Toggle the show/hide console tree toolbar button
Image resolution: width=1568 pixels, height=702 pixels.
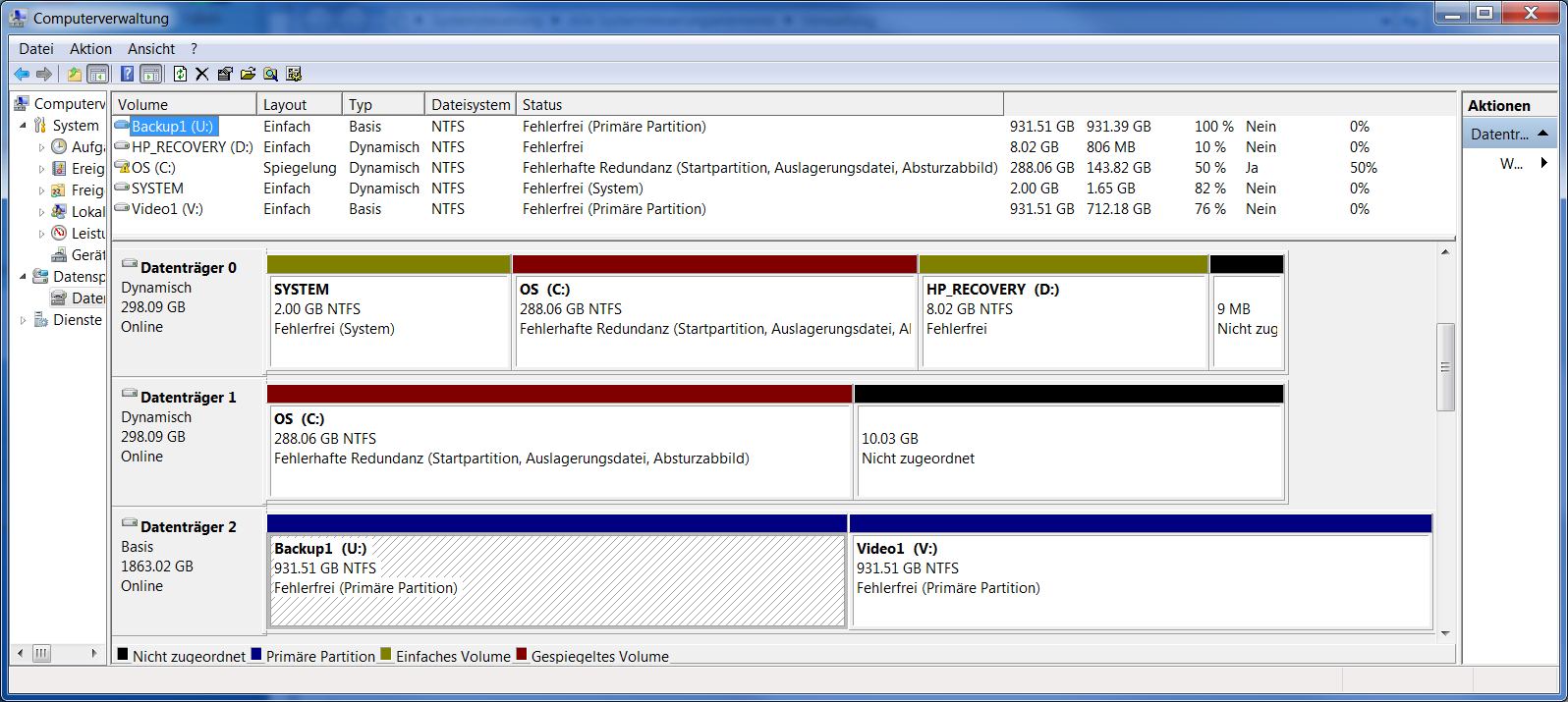97,74
